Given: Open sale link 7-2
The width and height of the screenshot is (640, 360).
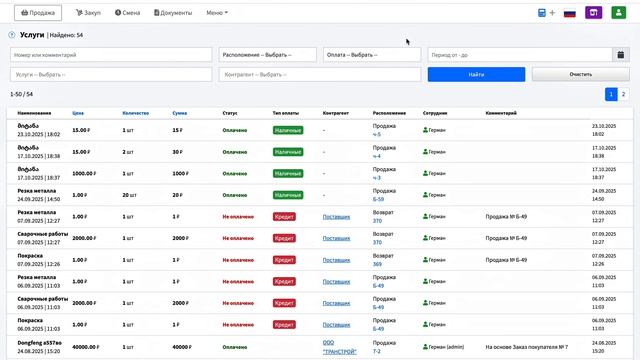Looking at the screenshot, I should 376,351.
